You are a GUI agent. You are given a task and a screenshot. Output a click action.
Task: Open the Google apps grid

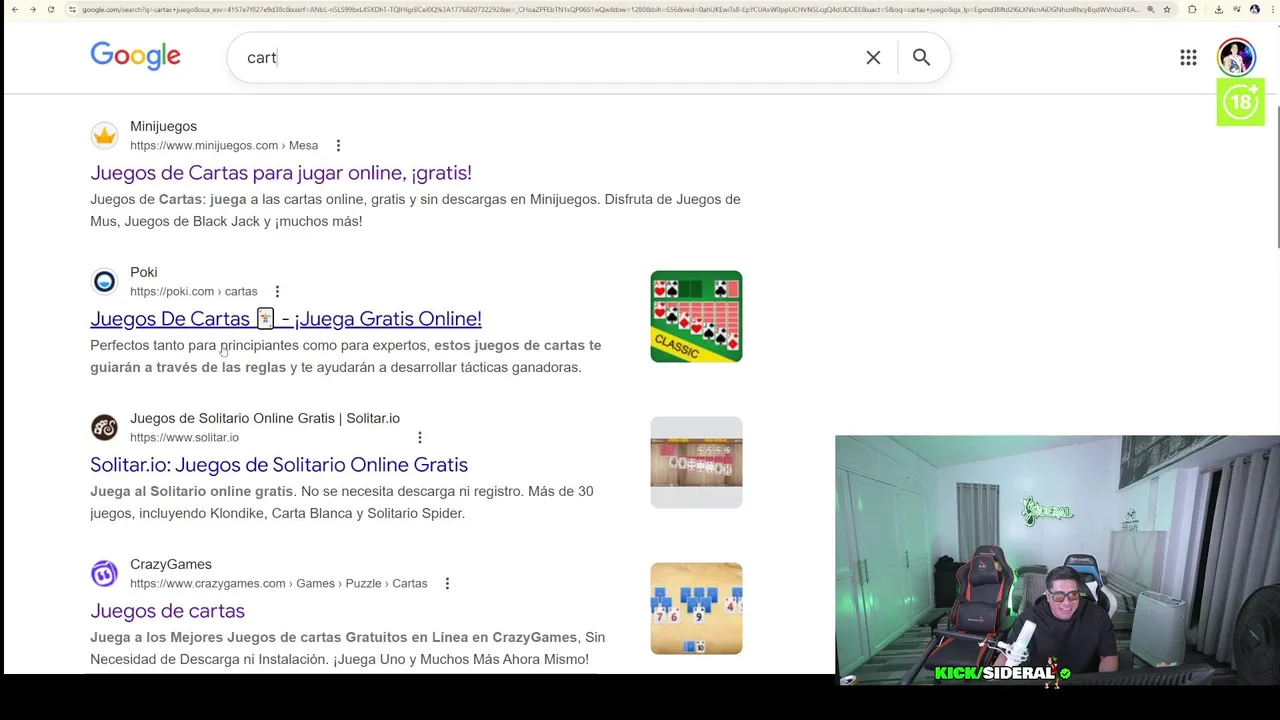pyautogui.click(x=1188, y=58)
